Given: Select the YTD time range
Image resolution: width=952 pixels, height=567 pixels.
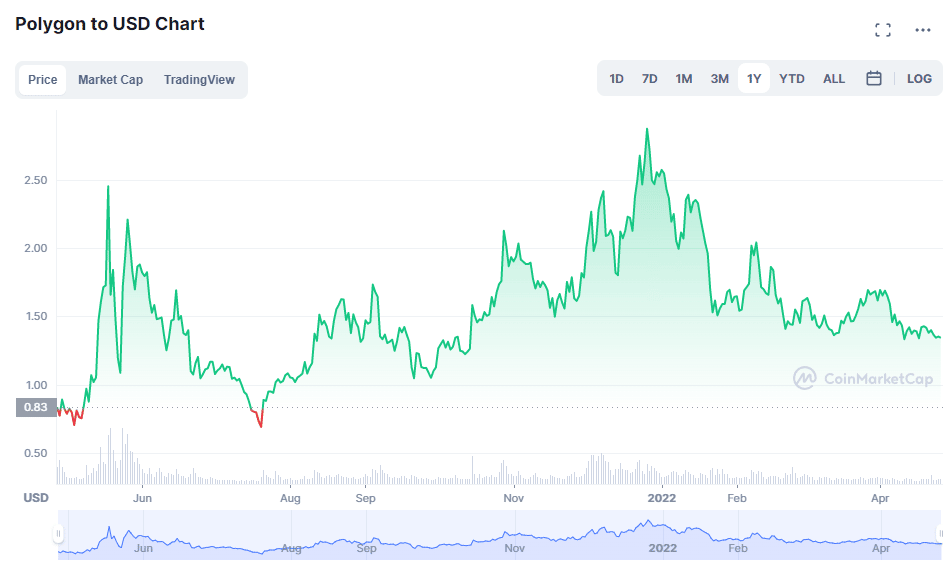Looking at the screenshot, I should [x=792, y=79].
